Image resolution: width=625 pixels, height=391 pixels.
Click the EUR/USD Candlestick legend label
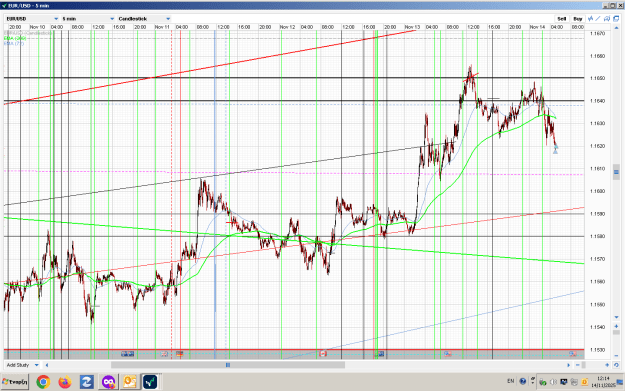[28, 33]
